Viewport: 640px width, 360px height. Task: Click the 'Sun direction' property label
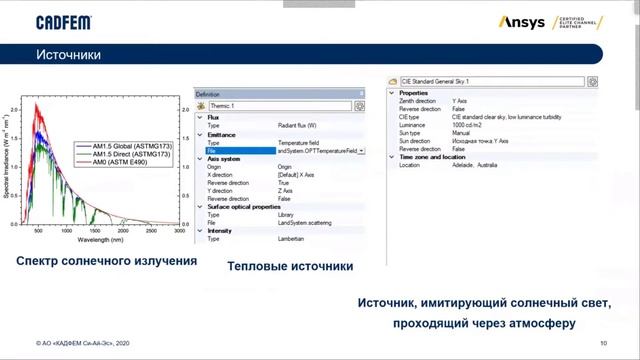pyautogui.click(x=414, y=141)
